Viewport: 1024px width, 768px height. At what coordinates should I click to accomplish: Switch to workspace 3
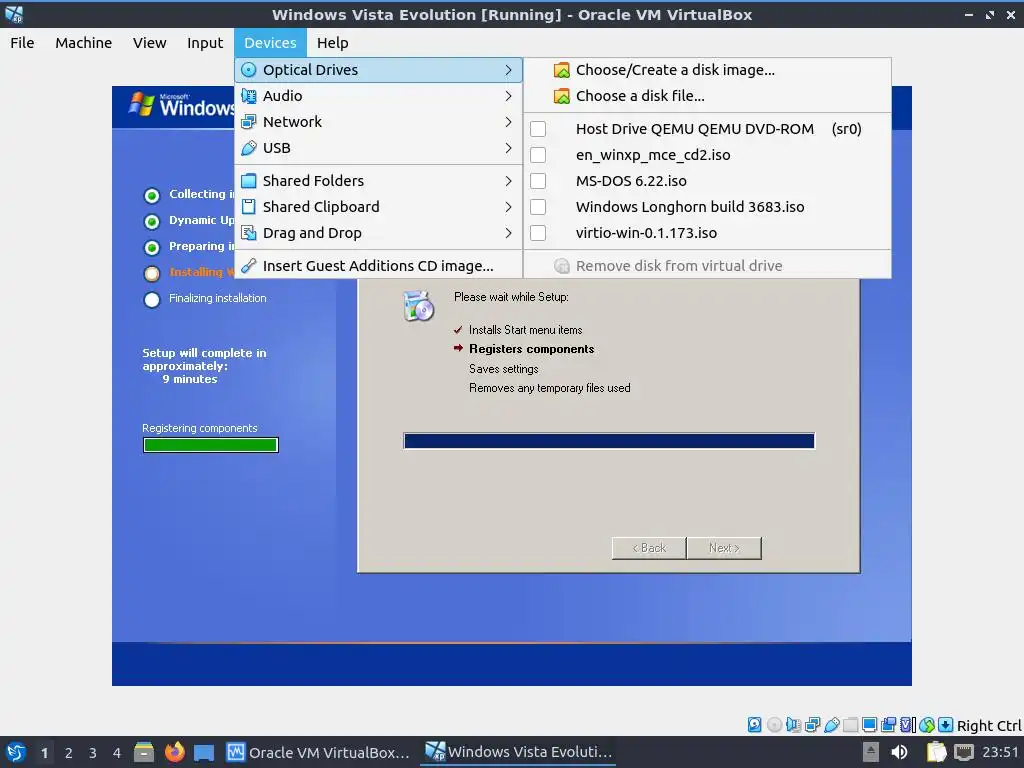93,753
